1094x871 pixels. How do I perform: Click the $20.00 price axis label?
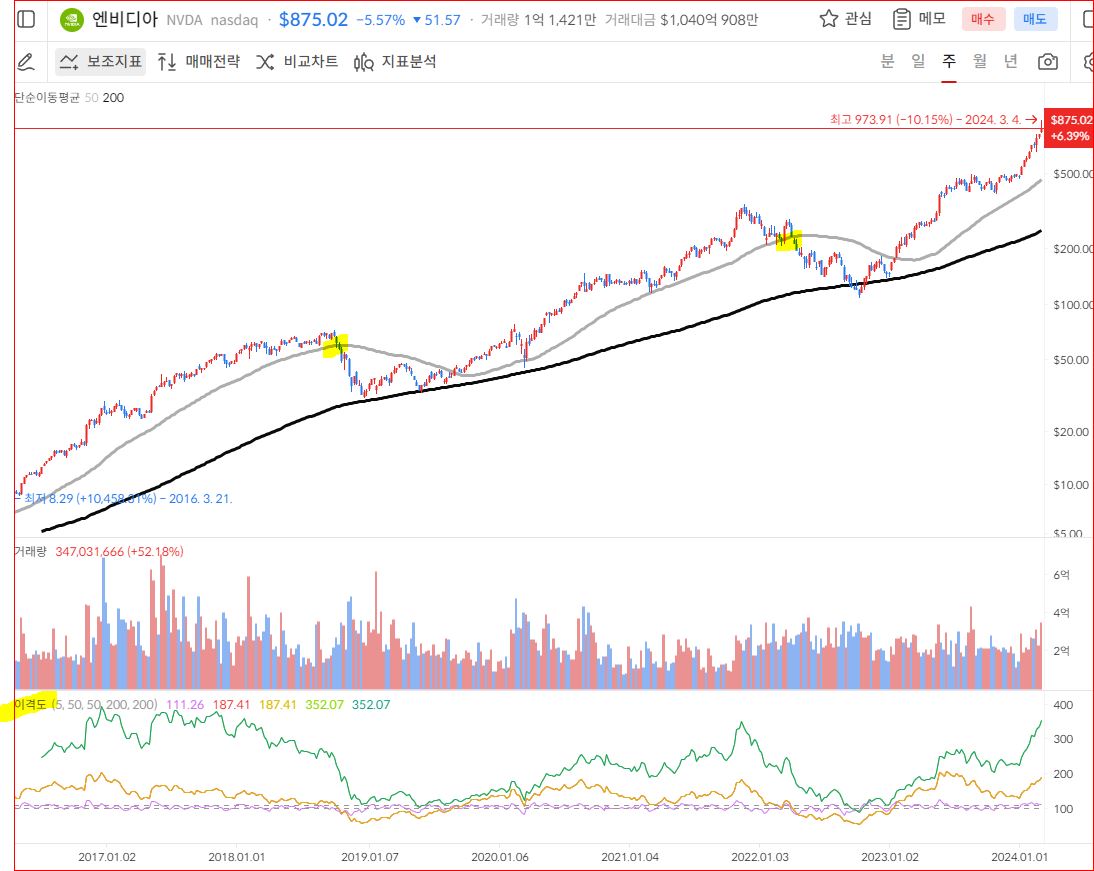(1071, 432)
